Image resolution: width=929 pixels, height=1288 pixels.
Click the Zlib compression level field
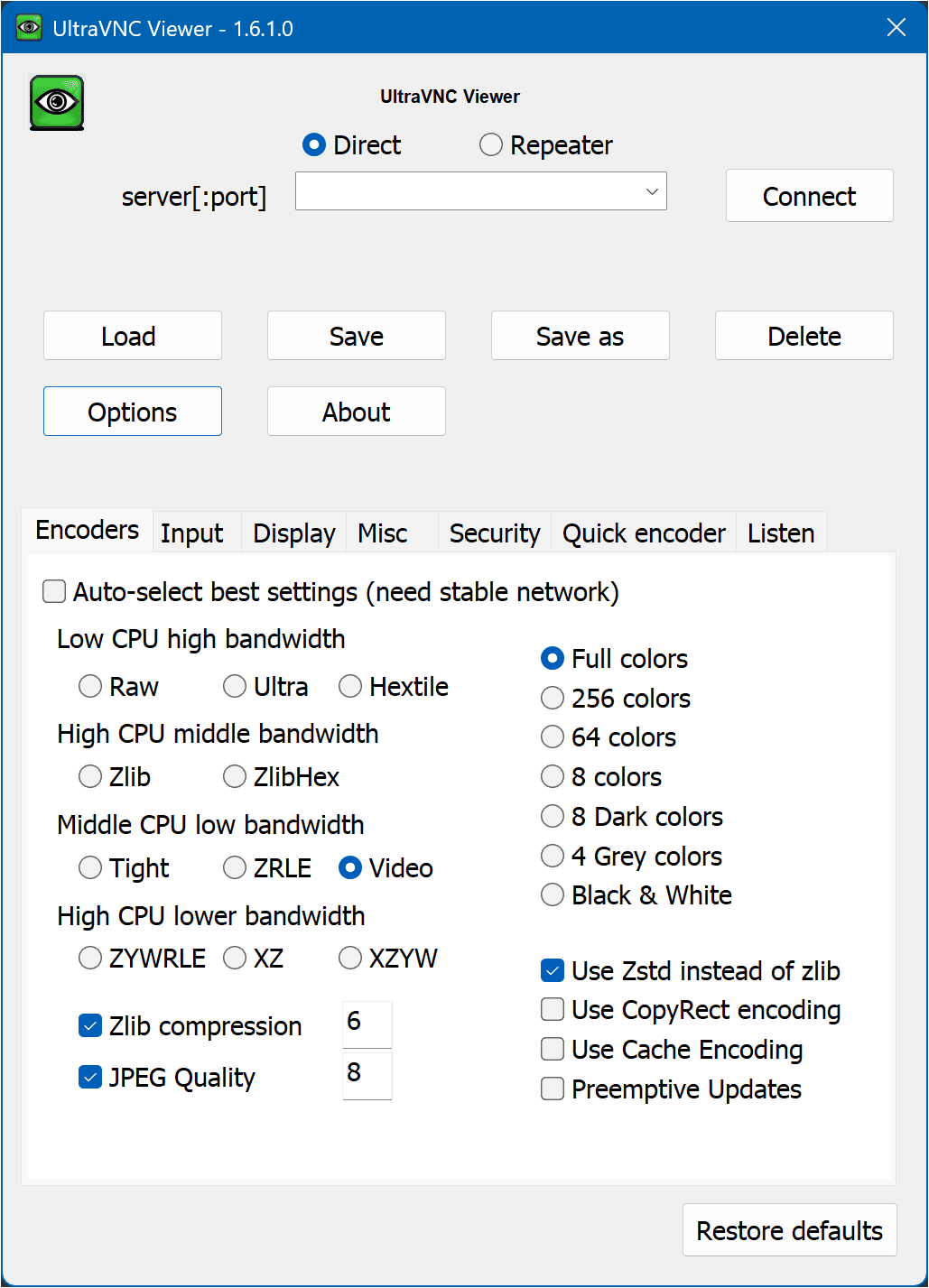(367, 1024)
